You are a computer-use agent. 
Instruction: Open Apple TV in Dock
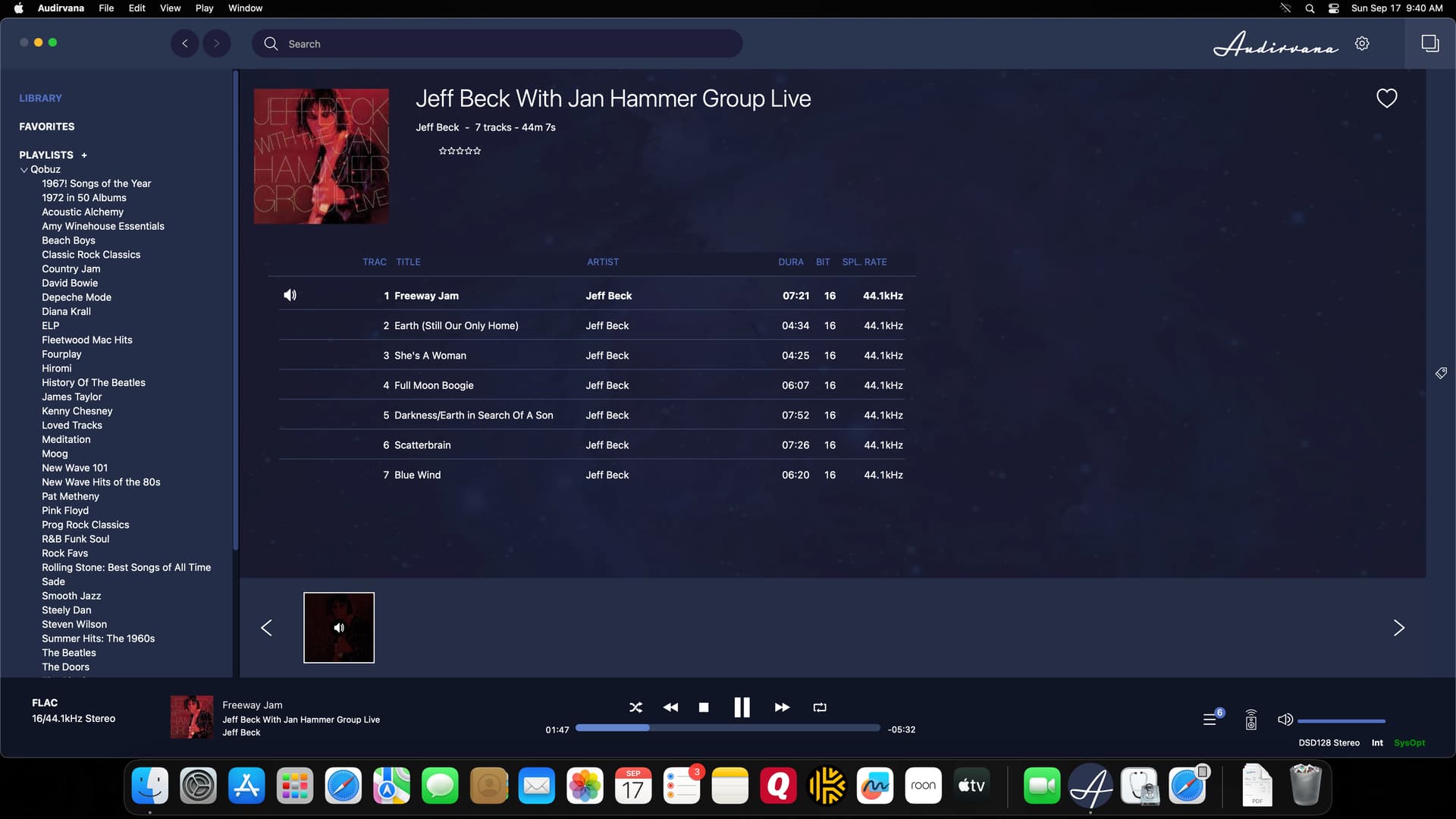(x=971, y=786)
